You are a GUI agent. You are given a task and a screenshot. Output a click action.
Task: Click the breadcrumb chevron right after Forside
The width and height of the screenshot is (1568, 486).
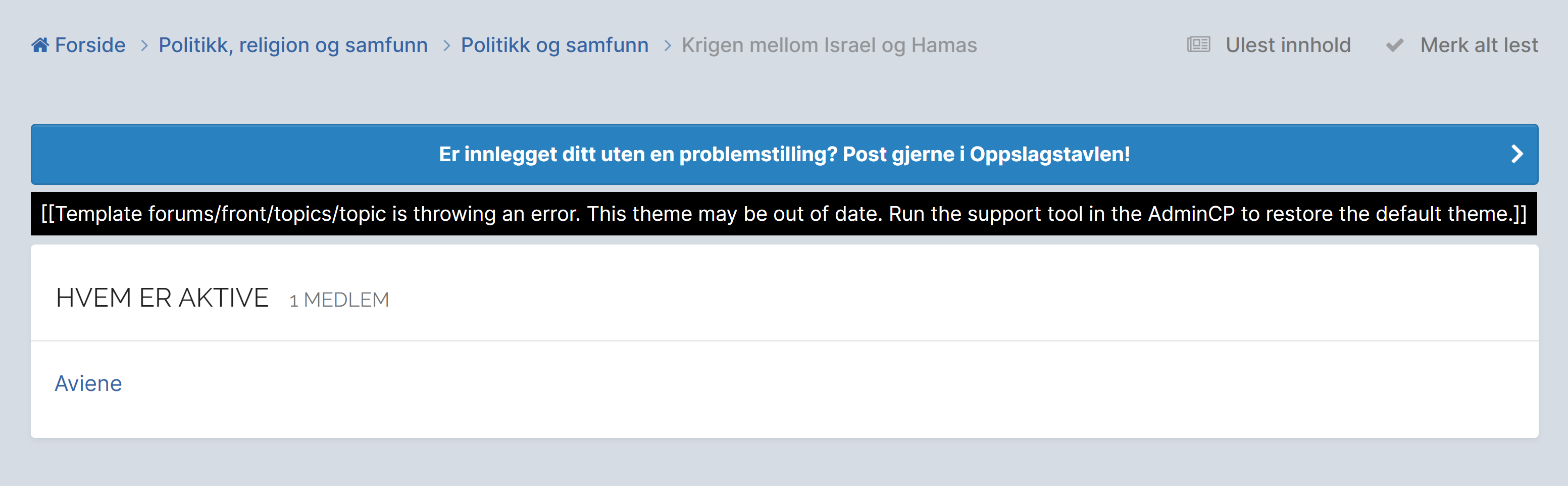pos(144,45)
